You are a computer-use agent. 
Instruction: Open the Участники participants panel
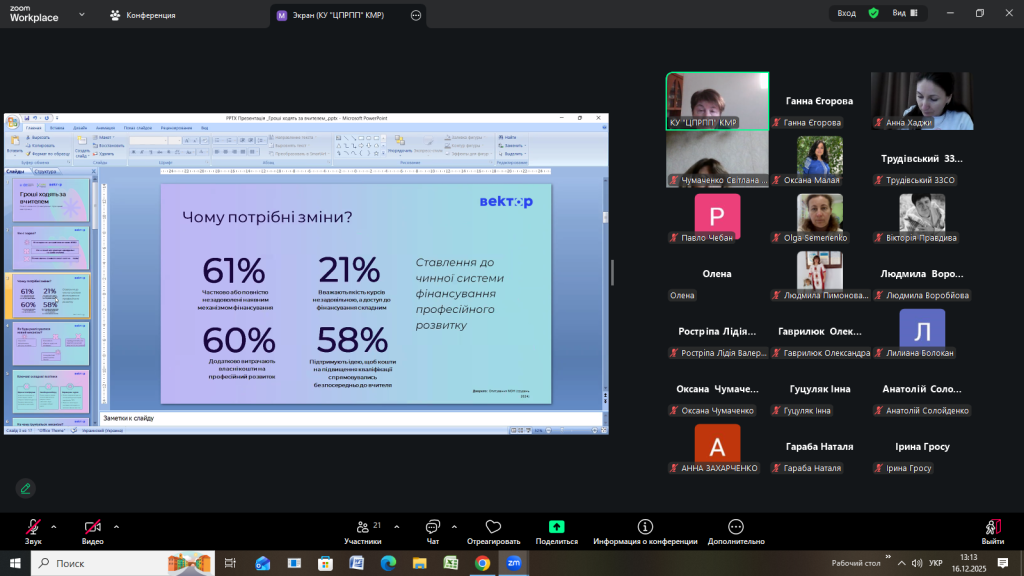(363, 531)
